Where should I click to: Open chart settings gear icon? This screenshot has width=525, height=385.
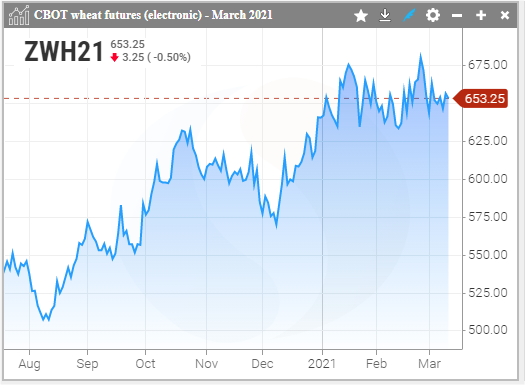click(433, 15)
